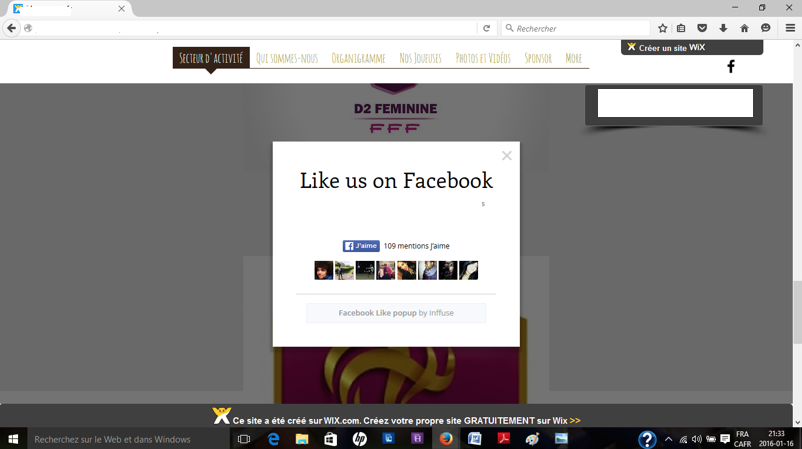Open the Firefox downloads arrow icon
The height and width of the screenshot is (449, 802).
coord(723,28)
